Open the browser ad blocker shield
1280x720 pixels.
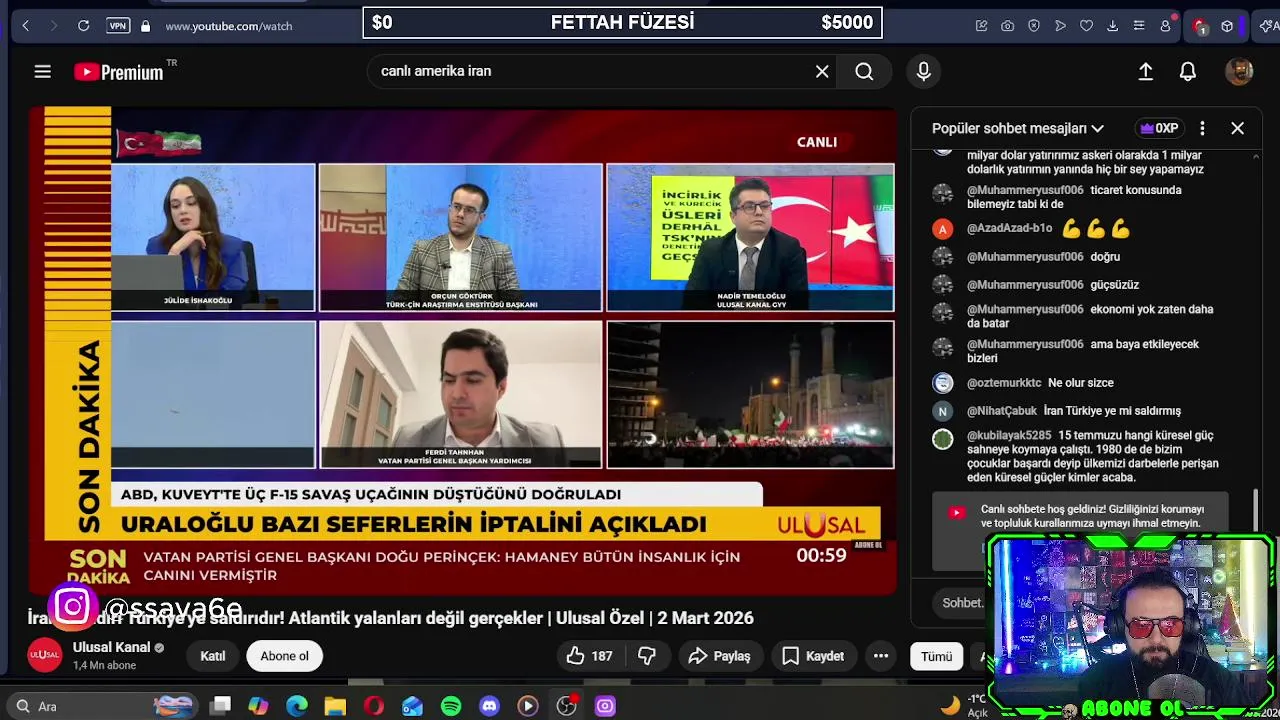pyautogui.click(x=1034, y=26)
